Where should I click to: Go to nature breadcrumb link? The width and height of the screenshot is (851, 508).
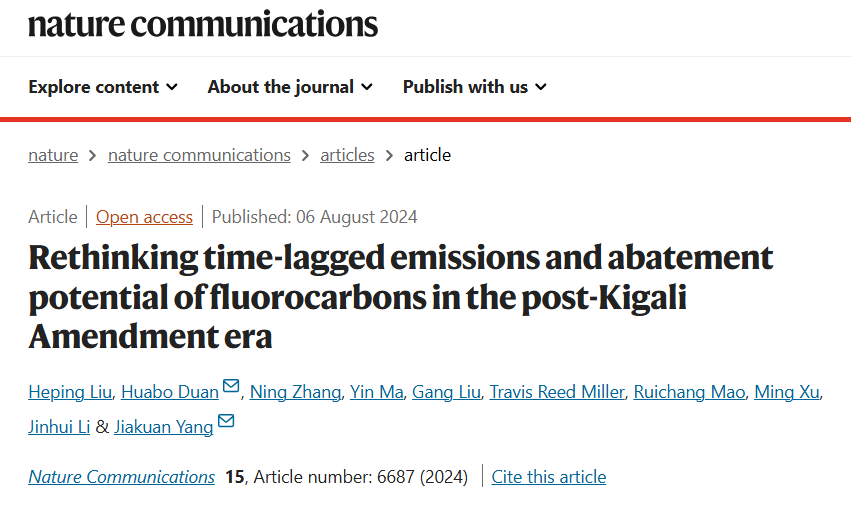(53, 155)
